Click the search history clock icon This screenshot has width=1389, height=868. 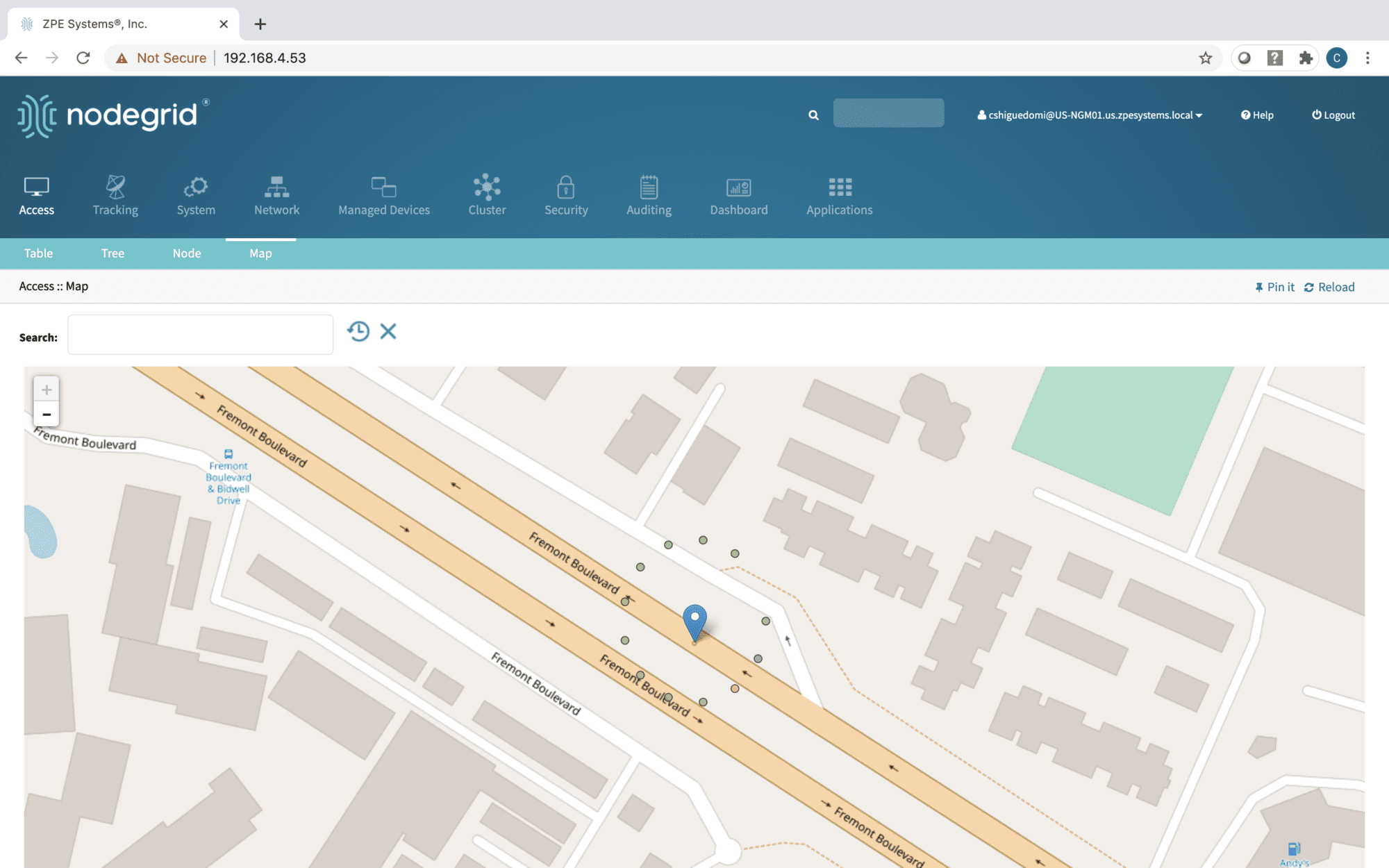pos(358,331)
